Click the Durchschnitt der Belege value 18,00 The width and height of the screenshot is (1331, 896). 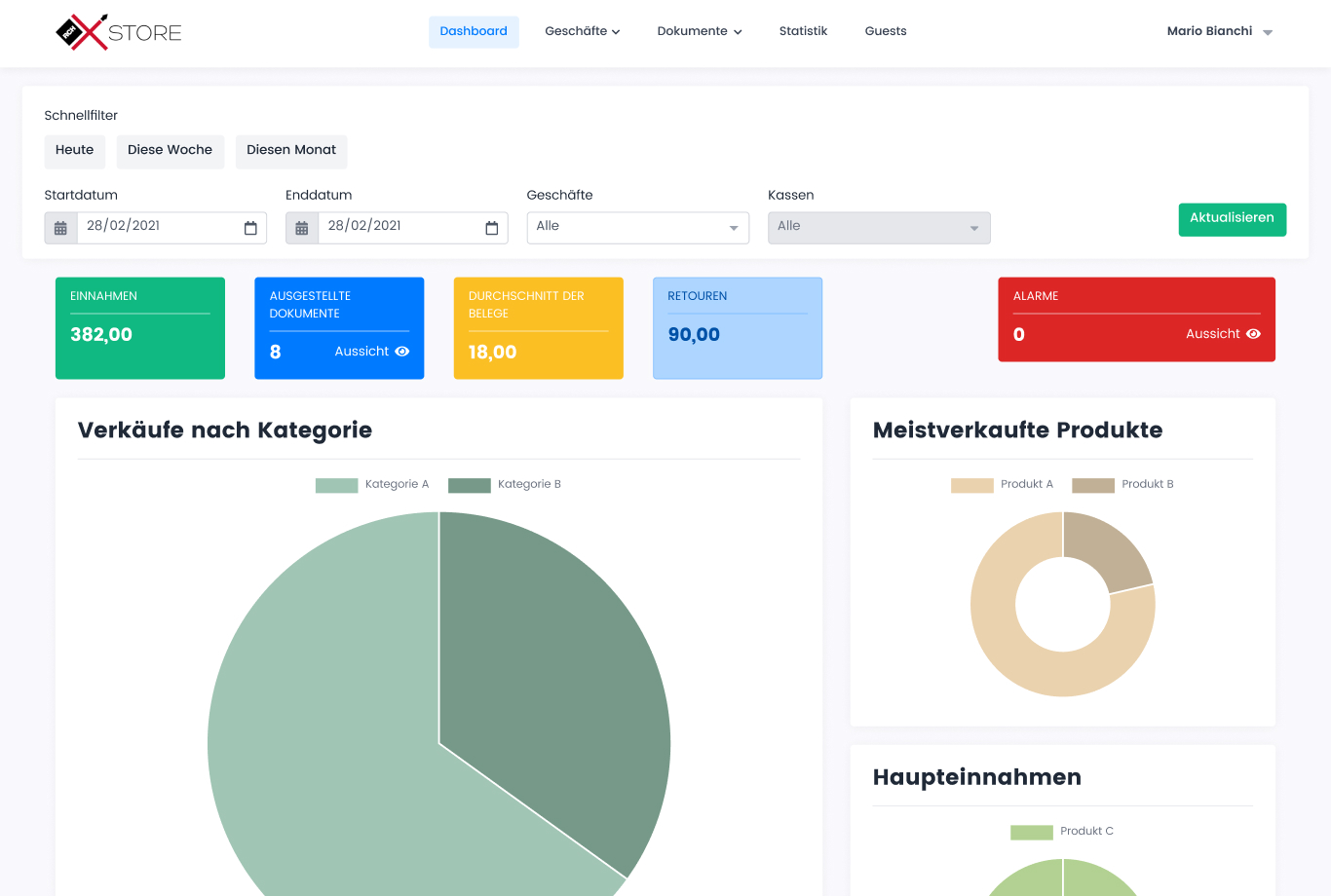click(x=492, y=353)
